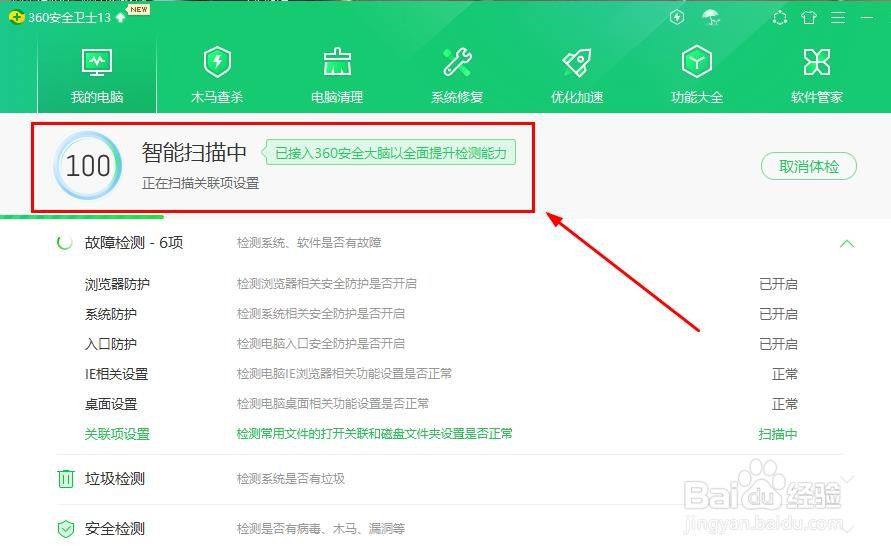Click 取消体检 button
This screenshot has width=891, height=554.
click(x=809, y=166)
